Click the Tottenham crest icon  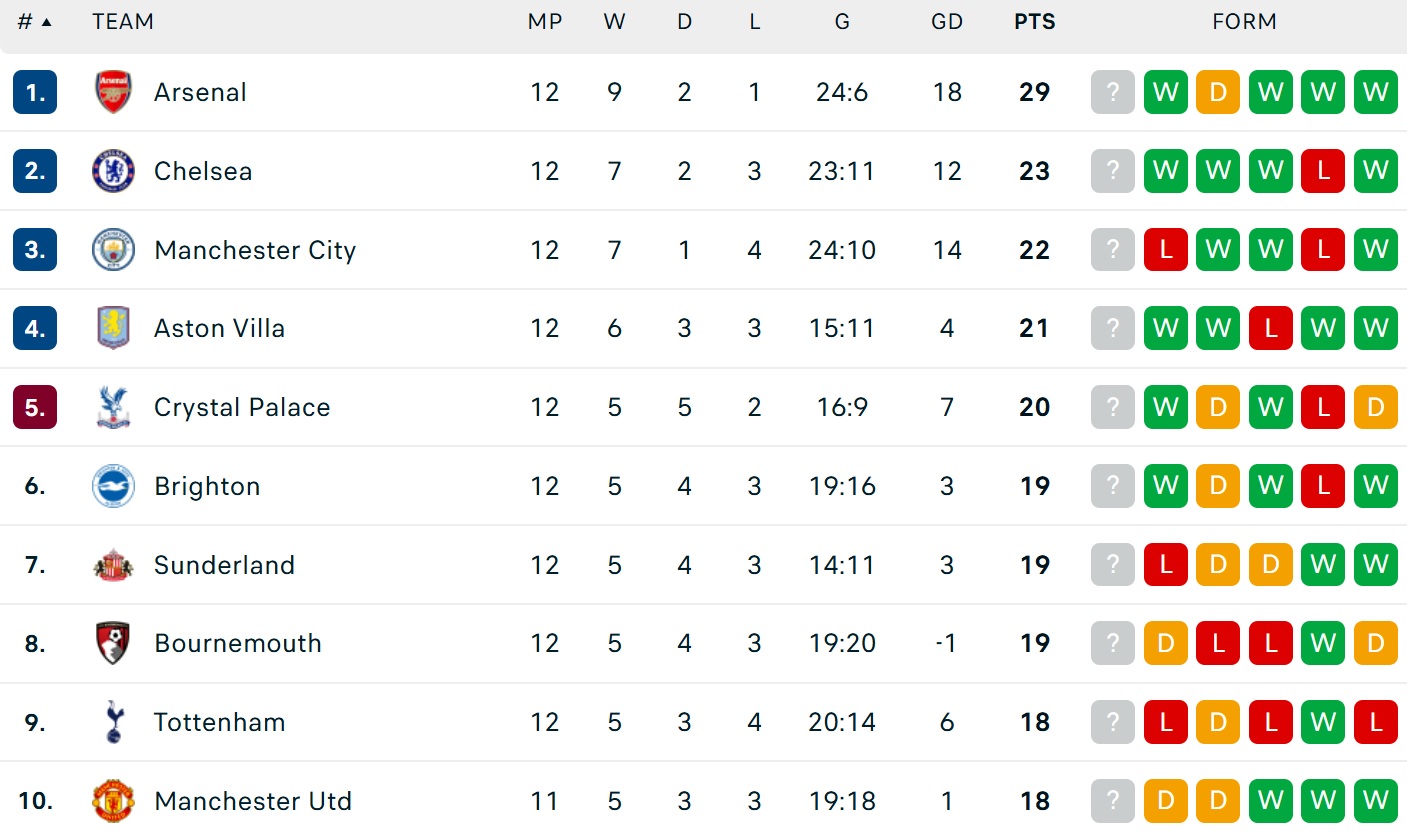(x=113, y=722)
